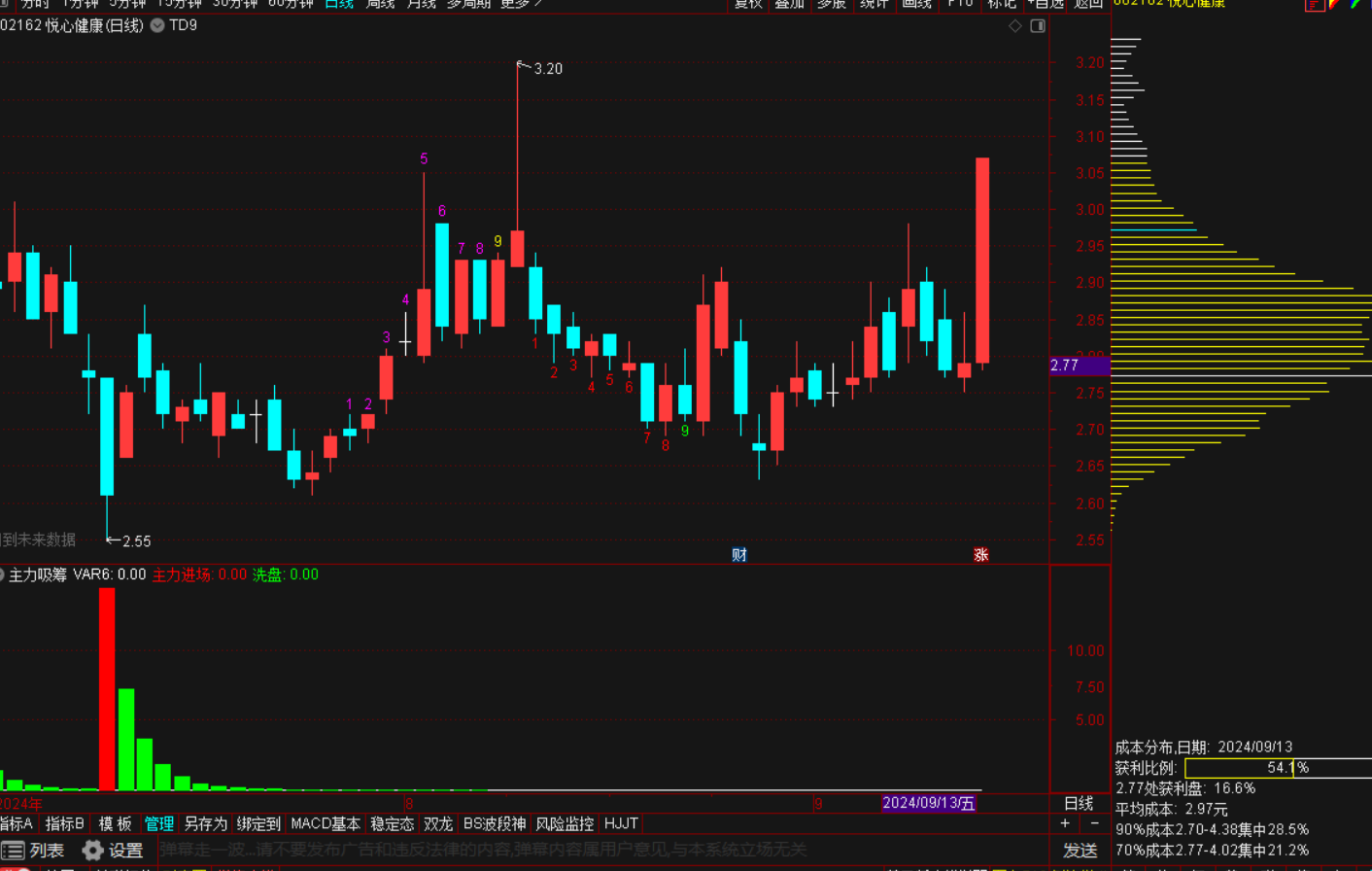
Task: Click 另存为 to save the template
Action: 206,823
